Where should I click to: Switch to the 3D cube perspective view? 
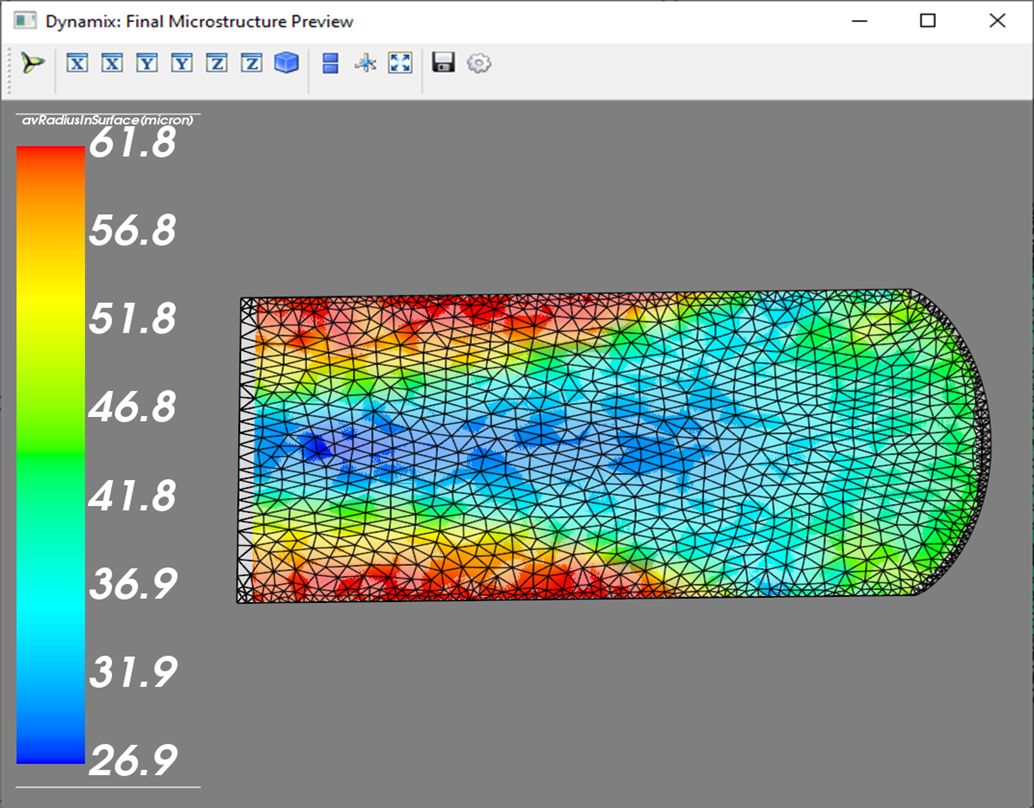click(284, 63)
